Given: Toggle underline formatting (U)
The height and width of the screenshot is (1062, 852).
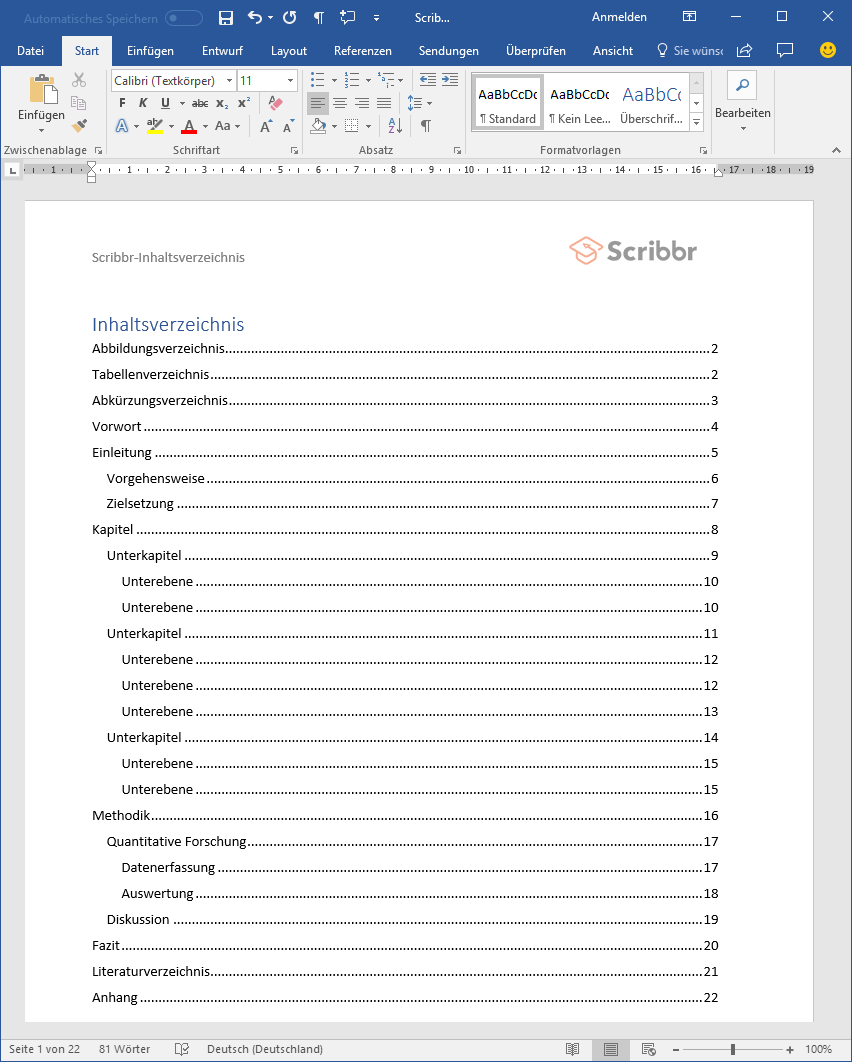Looking at the screenshot, I should pyautogui.click(x=165, y=103).
